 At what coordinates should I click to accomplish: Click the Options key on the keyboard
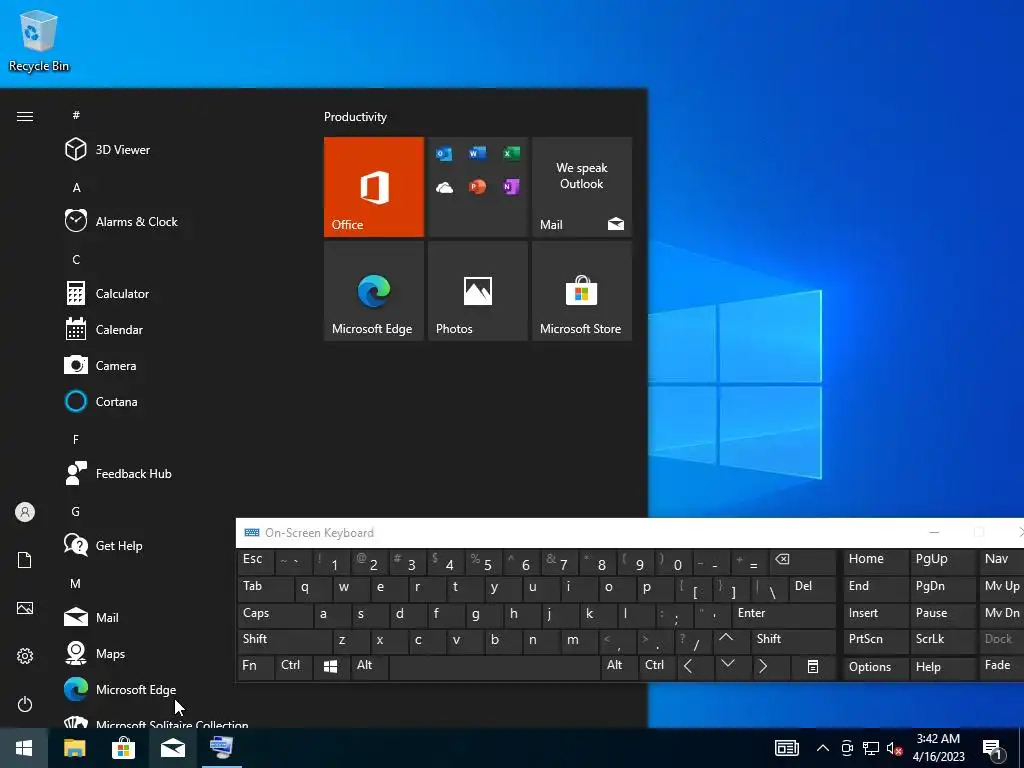pos(875,667)
